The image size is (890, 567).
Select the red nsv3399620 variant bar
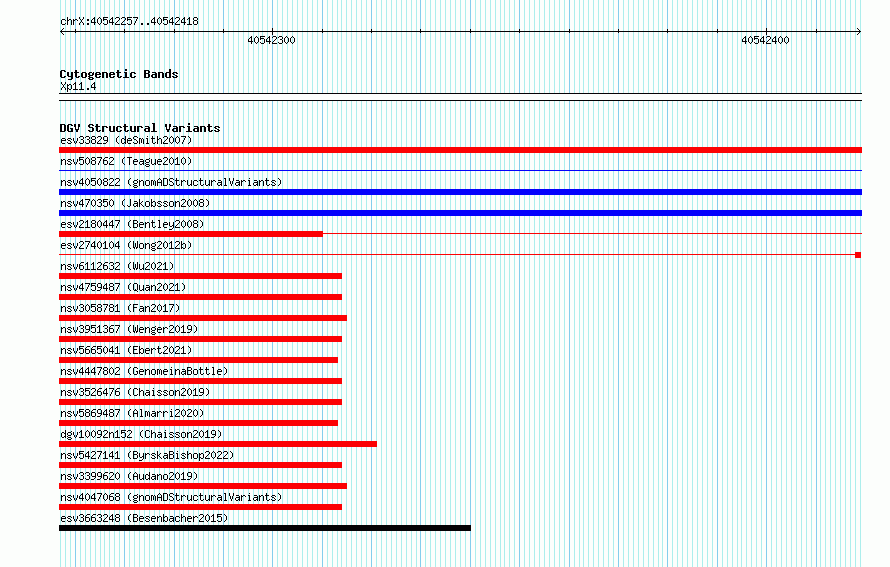tap(203, 486)
